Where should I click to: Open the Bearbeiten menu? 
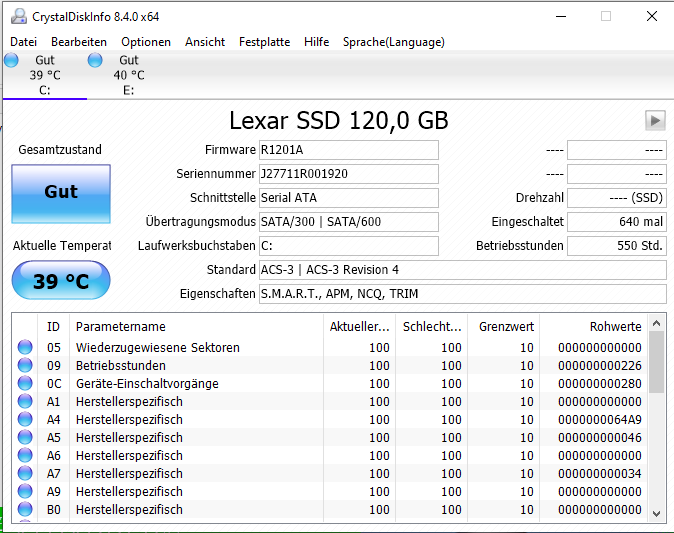pos(79,42)
